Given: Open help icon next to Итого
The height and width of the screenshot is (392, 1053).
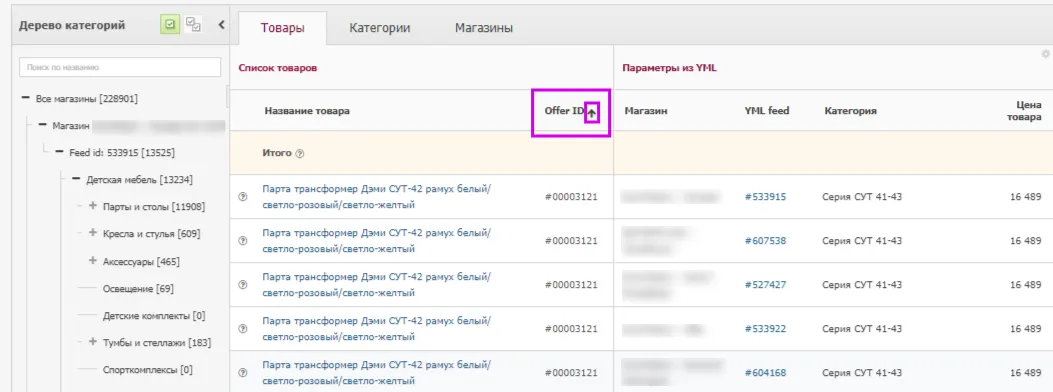Looking at the screenshot, I should coord(300,154).
